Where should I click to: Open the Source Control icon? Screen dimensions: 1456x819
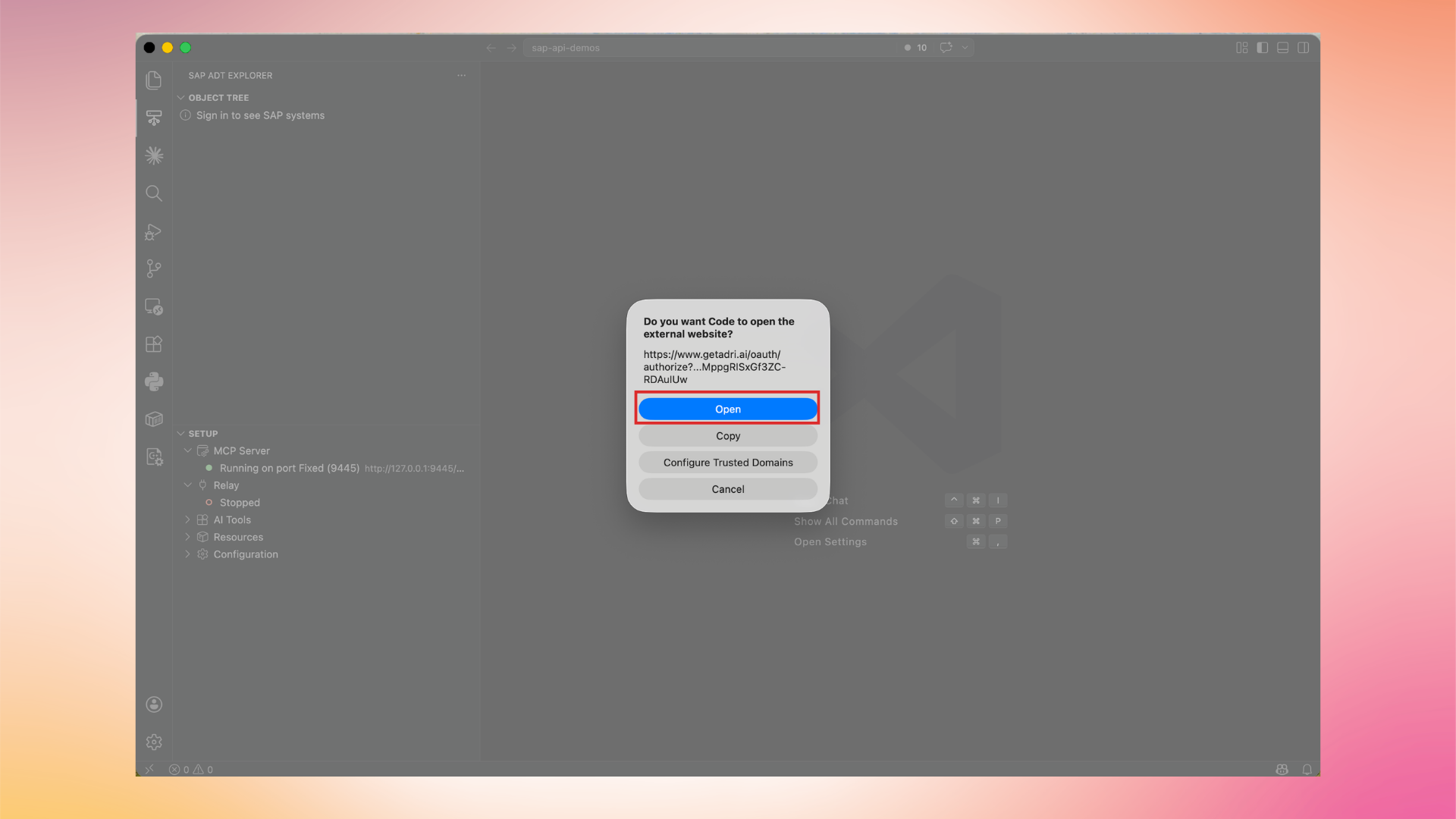pos(153,268)
